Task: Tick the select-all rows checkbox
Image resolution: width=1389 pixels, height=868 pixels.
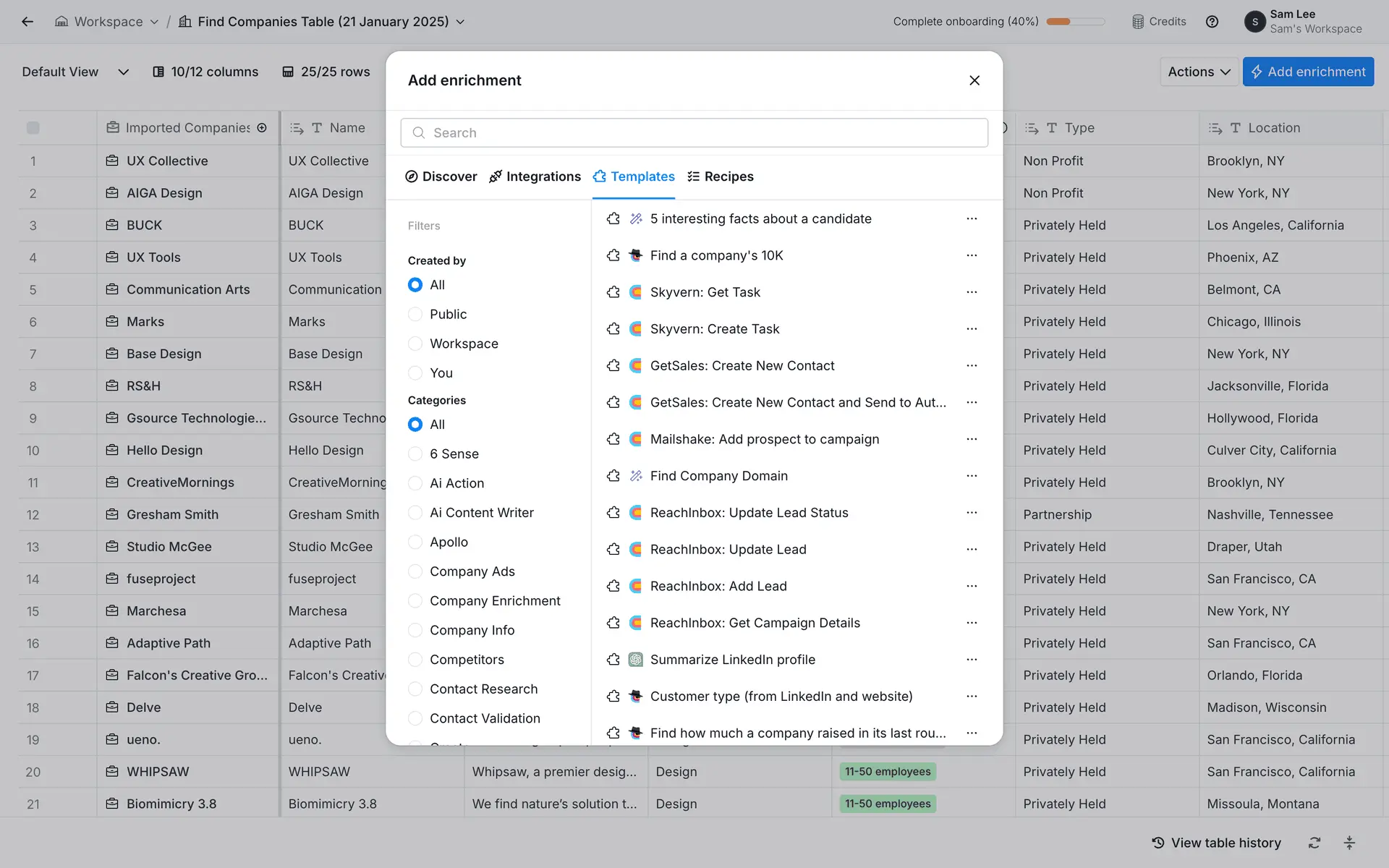Action: [33, 128]
